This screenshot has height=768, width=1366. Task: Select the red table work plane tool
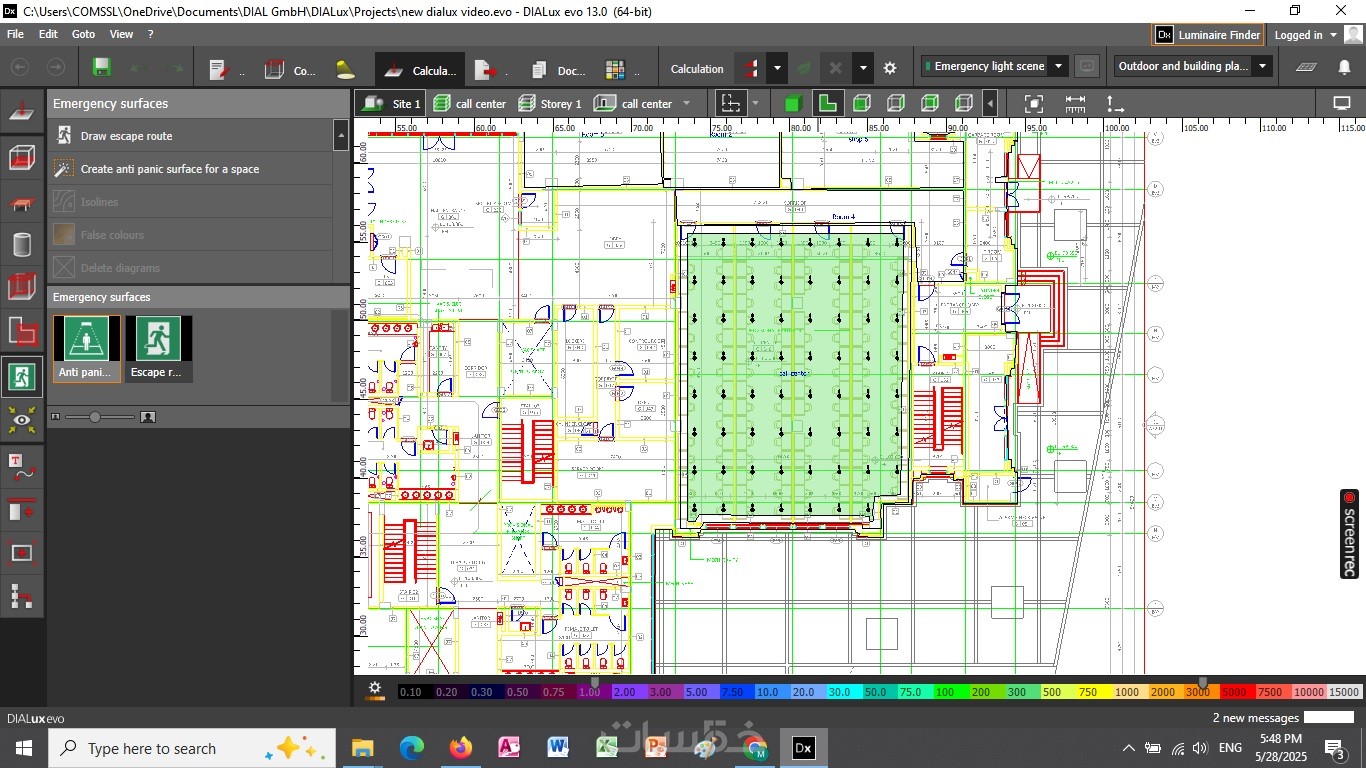tap(22, 201)
